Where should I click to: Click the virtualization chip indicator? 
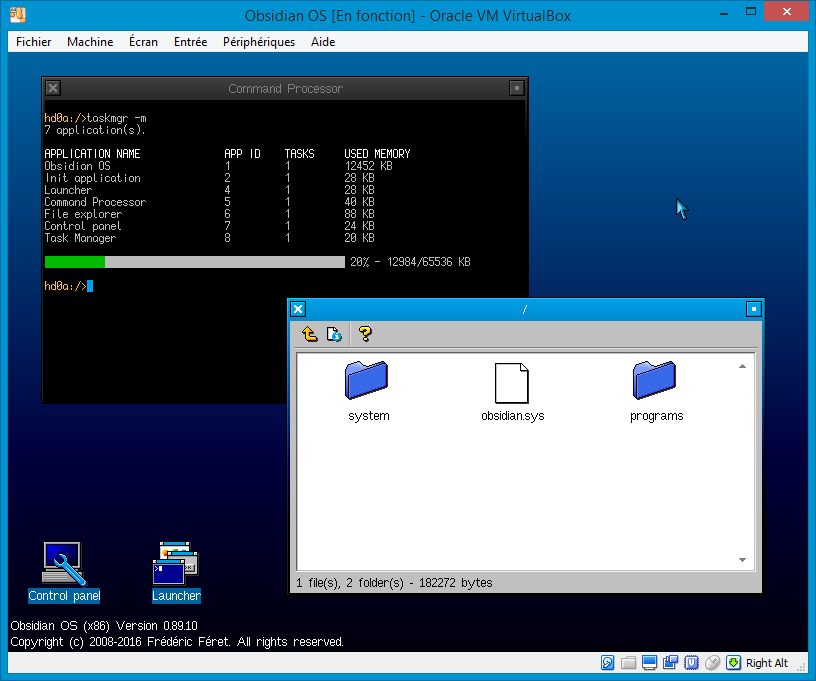pyautogui.click(x=691, y=662)
